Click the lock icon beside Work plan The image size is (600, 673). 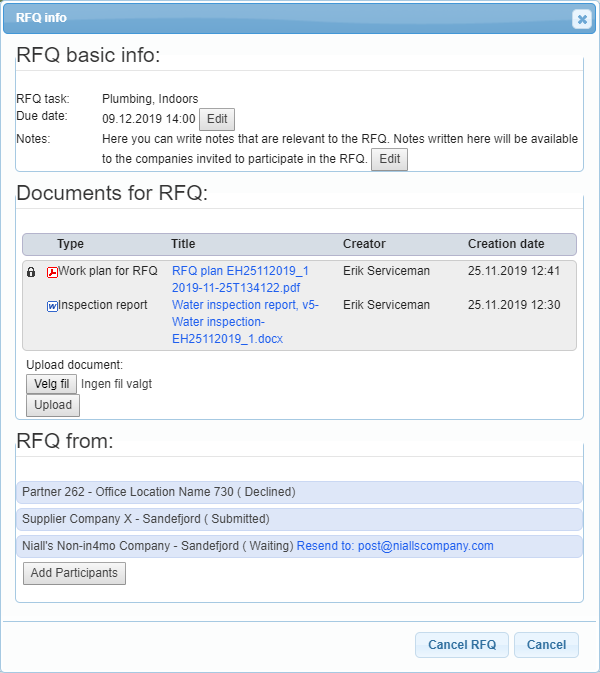pos(31,271)
